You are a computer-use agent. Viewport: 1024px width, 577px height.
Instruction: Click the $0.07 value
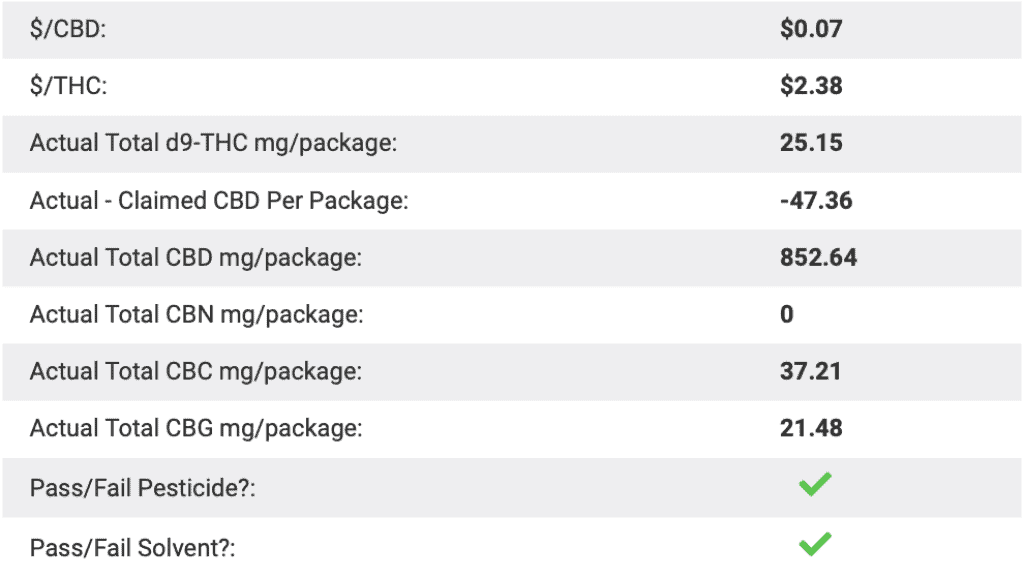(x=811, y=29)
